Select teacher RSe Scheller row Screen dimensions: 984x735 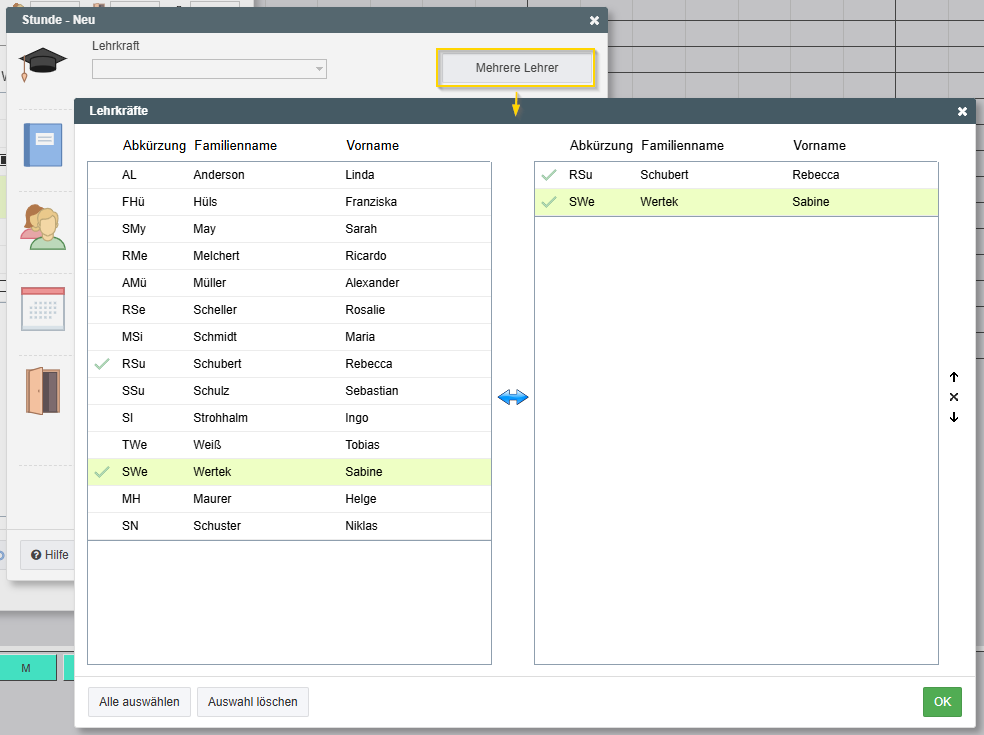point(289,310)
